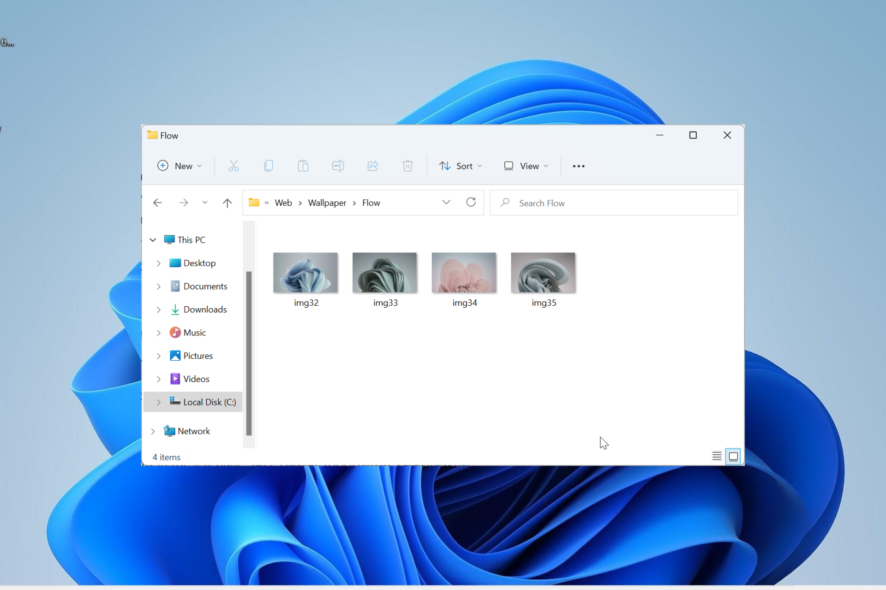Expand the Documents tree node
This screenshot has height=590, width=886.
click(159, 287)
